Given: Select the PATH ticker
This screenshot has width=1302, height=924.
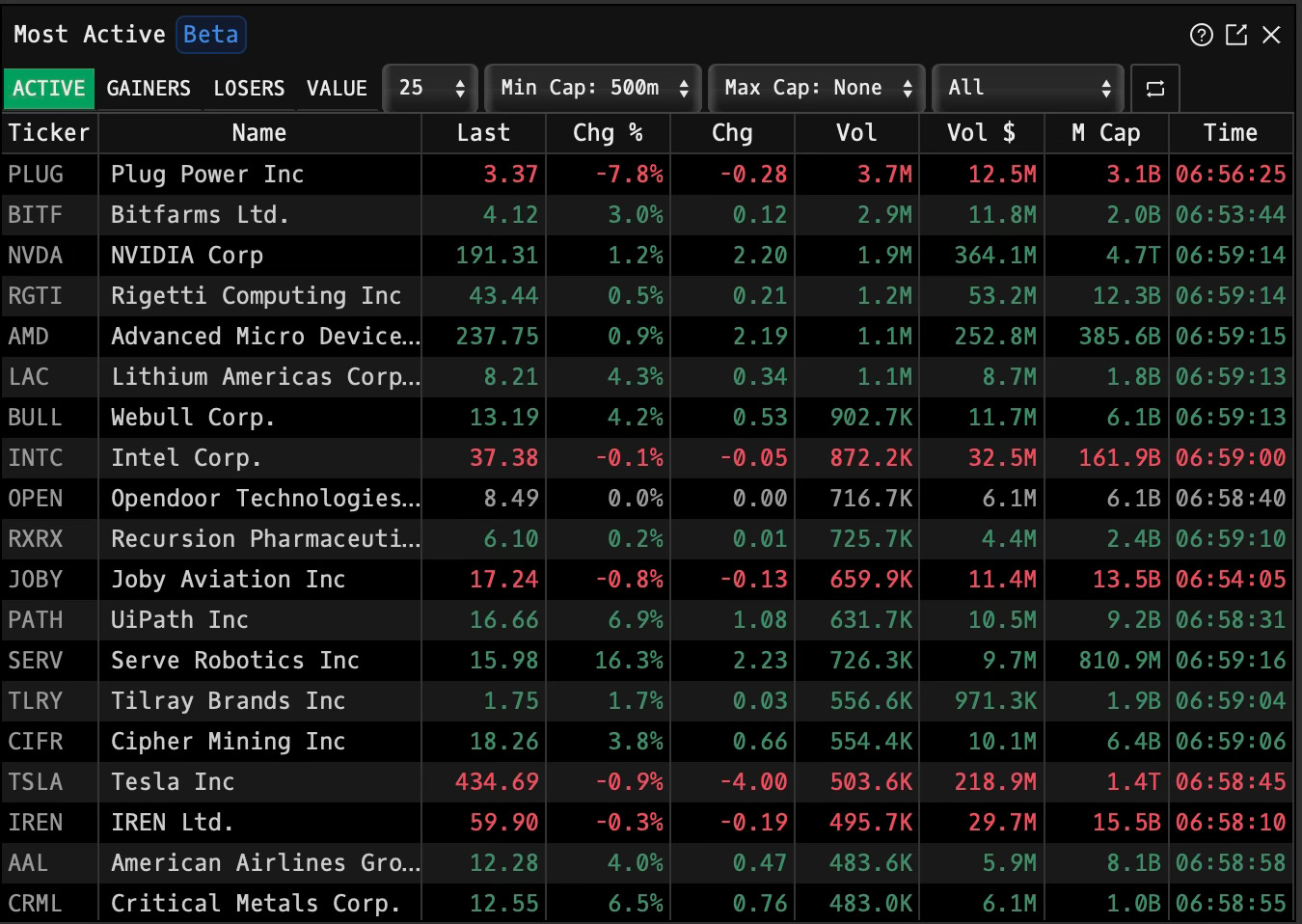Looking at the screenshot, I should tap(36, 620).
